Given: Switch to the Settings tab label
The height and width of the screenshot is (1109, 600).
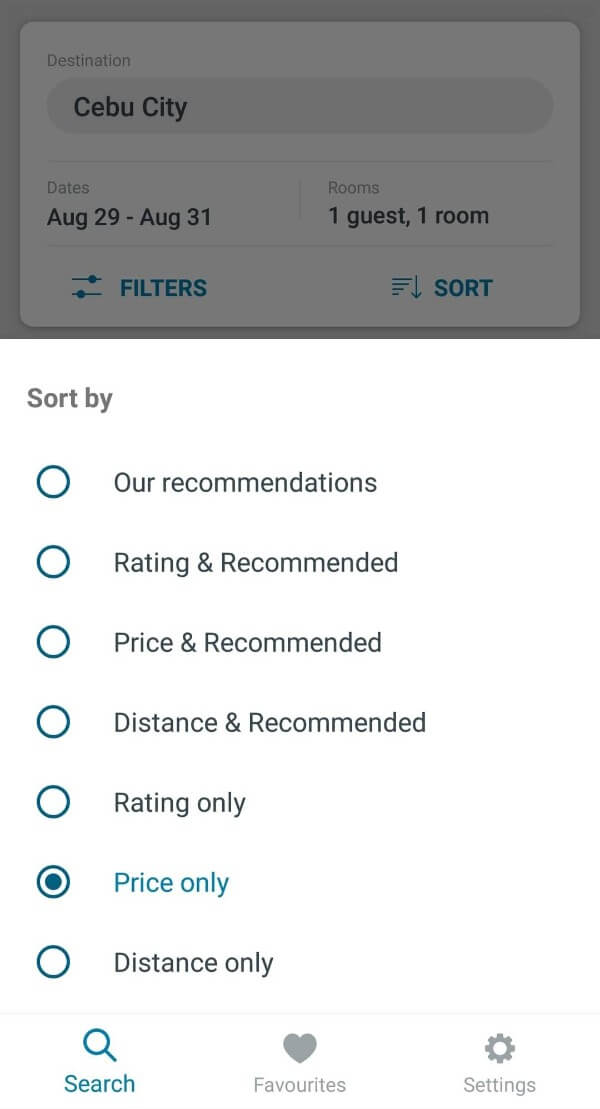Looking at the screenshot, I should (x=499, y=1085).
